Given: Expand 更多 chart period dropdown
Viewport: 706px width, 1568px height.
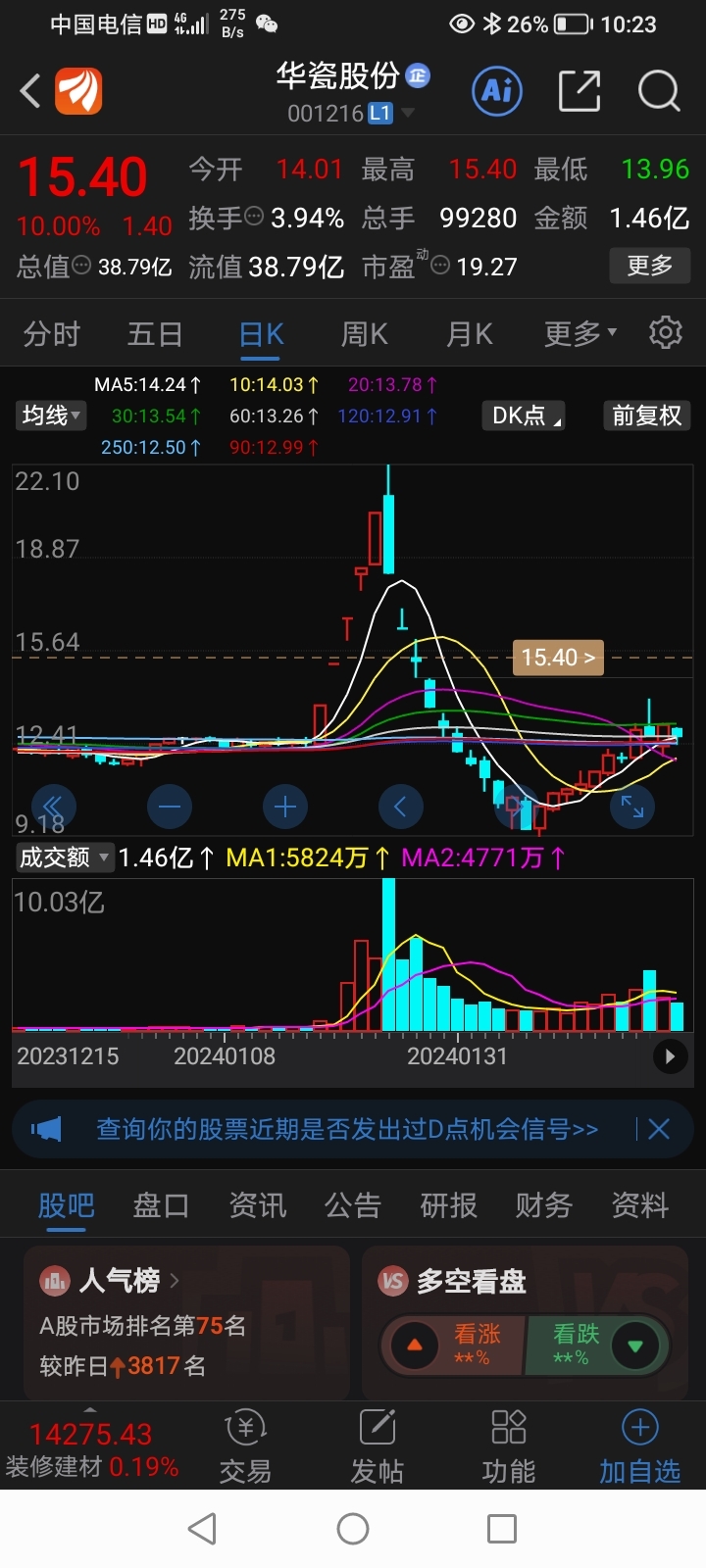Looking at the screenshot, I should [x=580, y=334].
